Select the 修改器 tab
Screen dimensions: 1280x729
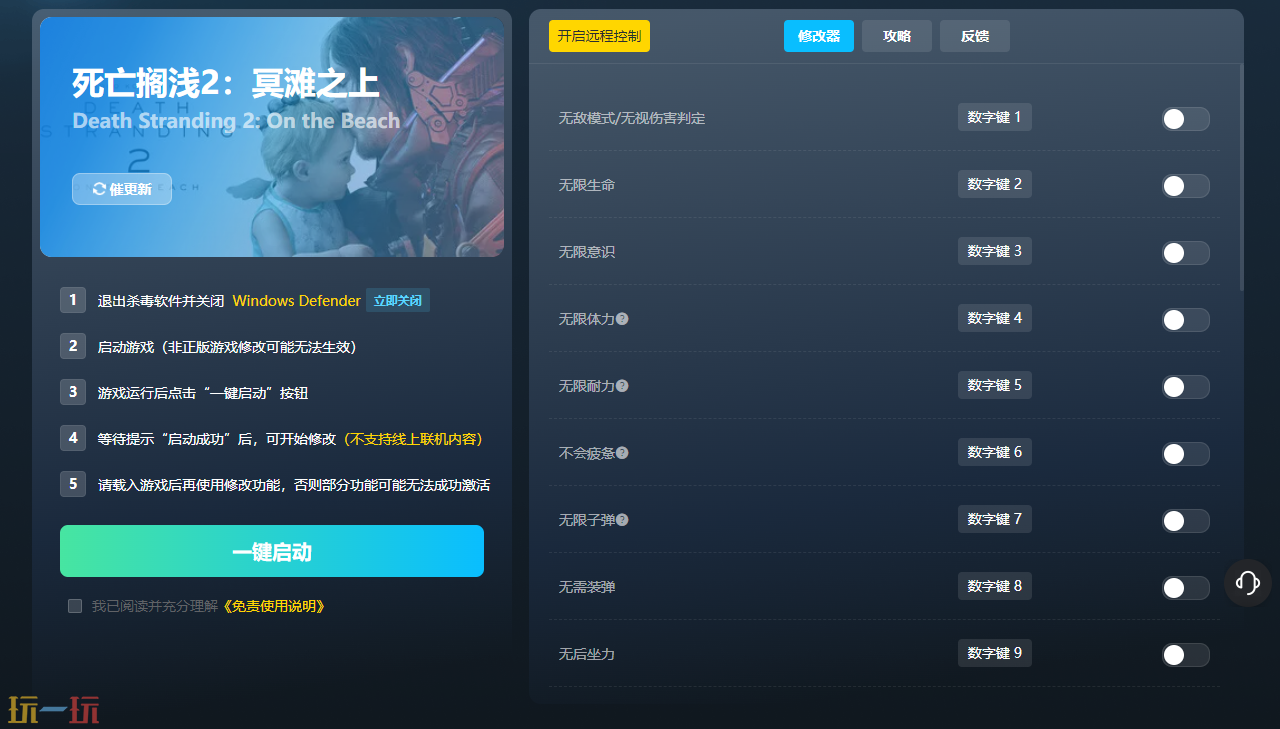818,36
